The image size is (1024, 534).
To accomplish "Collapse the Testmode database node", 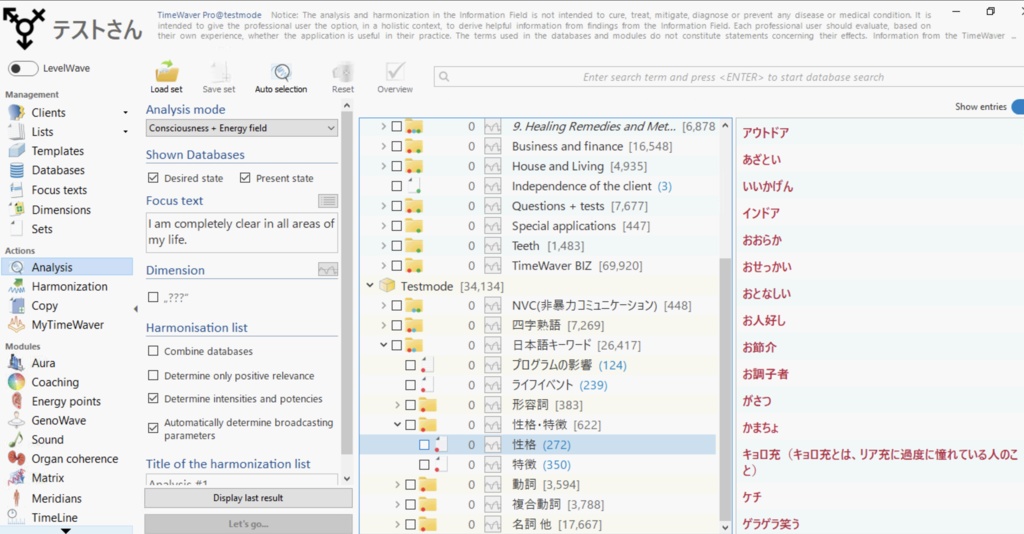I will pyautogui.click(x=370, y=285).
